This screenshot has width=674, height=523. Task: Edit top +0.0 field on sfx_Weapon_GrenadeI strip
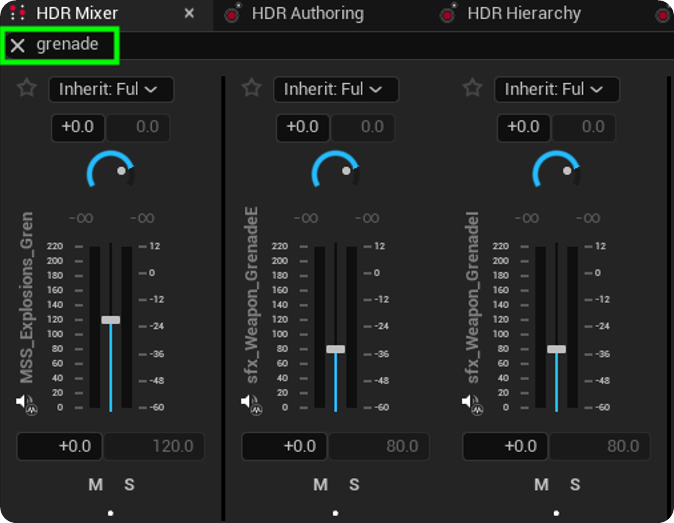click(x=524, y=127)
